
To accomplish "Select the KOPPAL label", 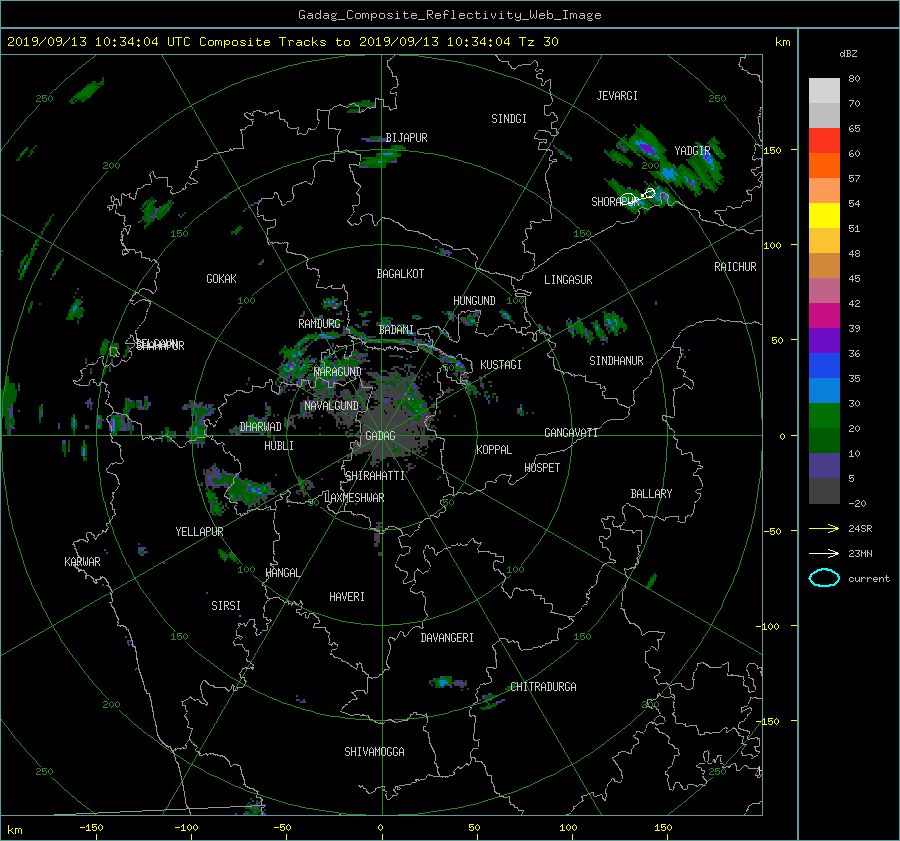I will click(x=494, y=449).
